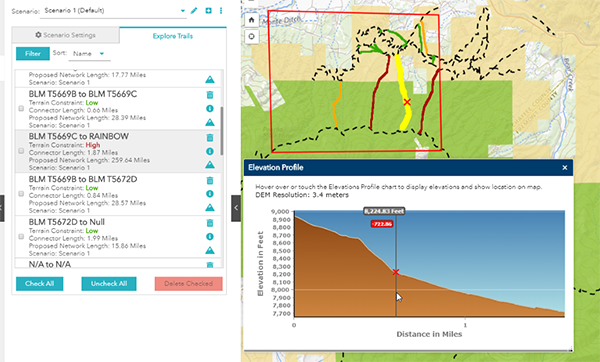
Task: Click the red X marker on elevation chart
Action: [396, 272]
